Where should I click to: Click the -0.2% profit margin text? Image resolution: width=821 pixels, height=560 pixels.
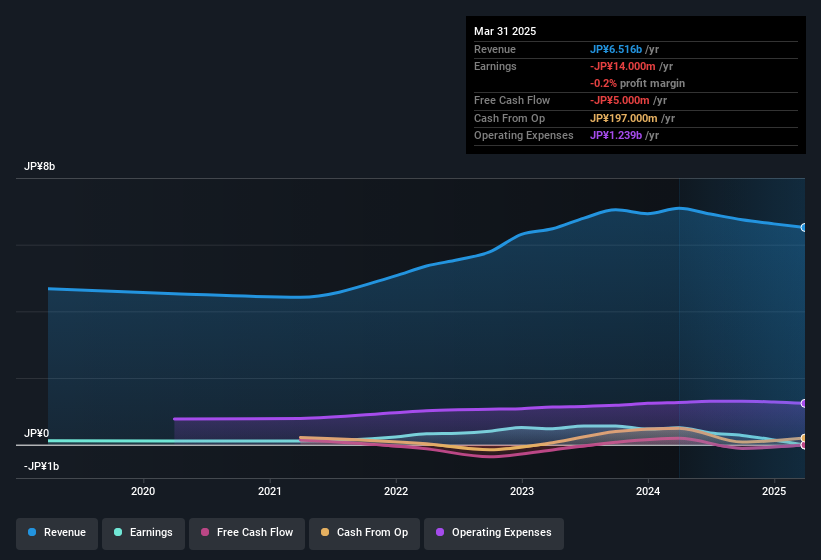(637, 83)
